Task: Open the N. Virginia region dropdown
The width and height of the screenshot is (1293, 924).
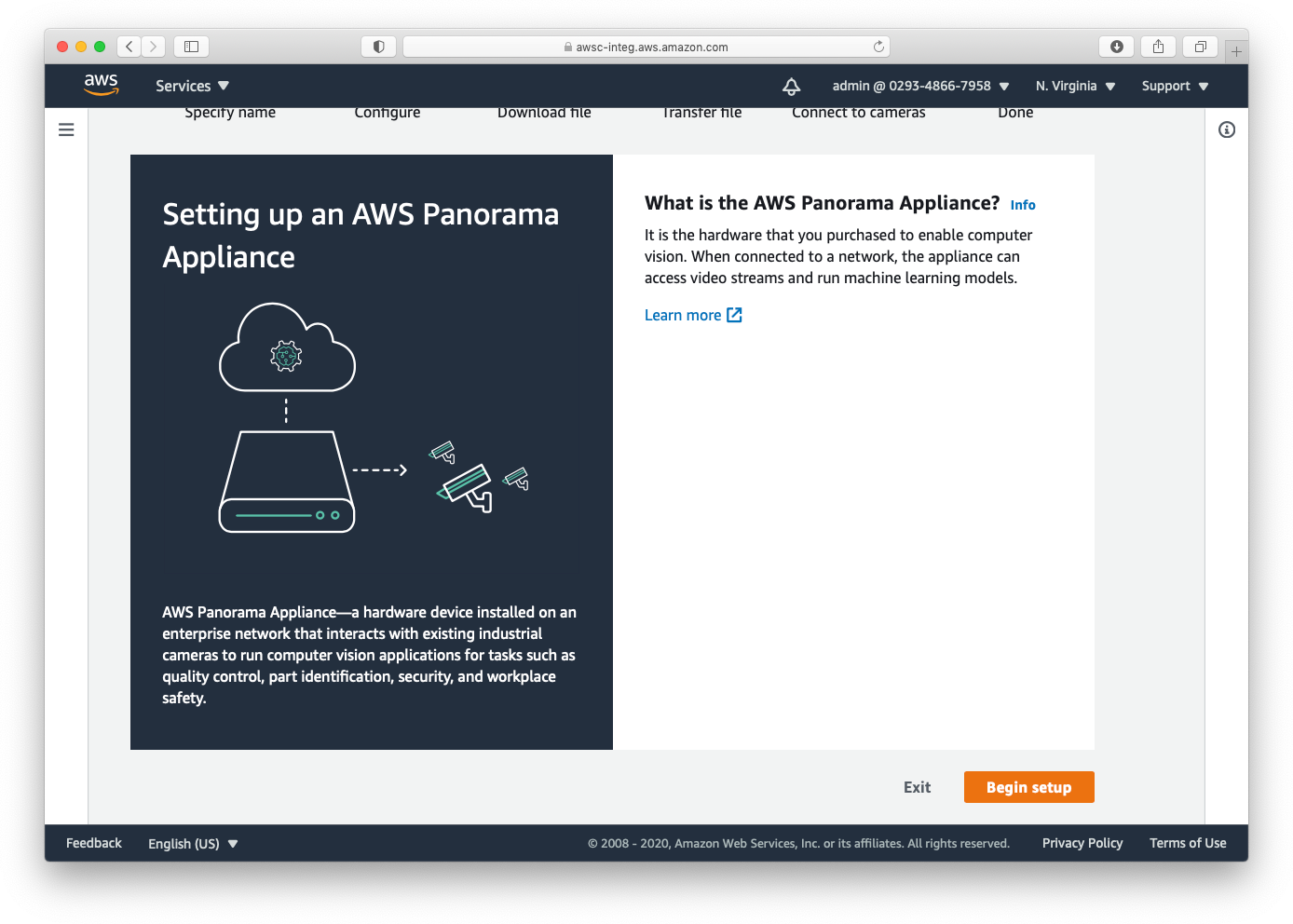Action: [x=1075, y=86]
